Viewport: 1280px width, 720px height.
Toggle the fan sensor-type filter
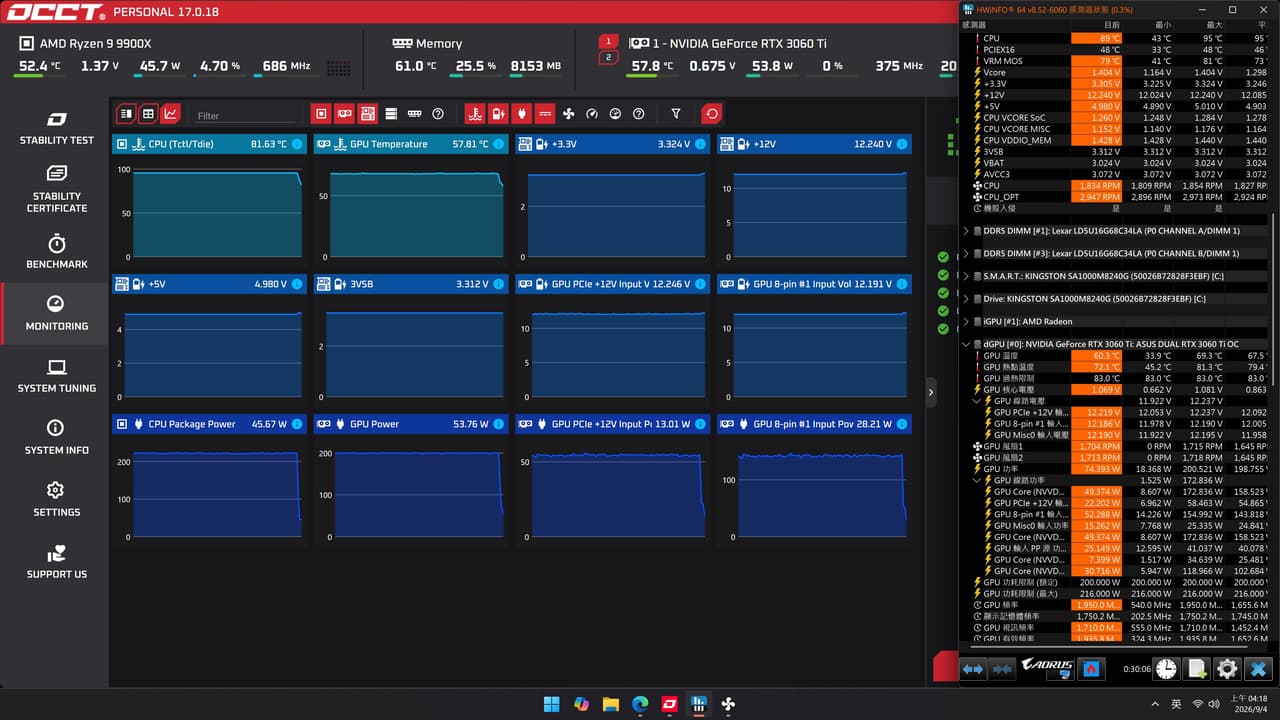[568, 114]
